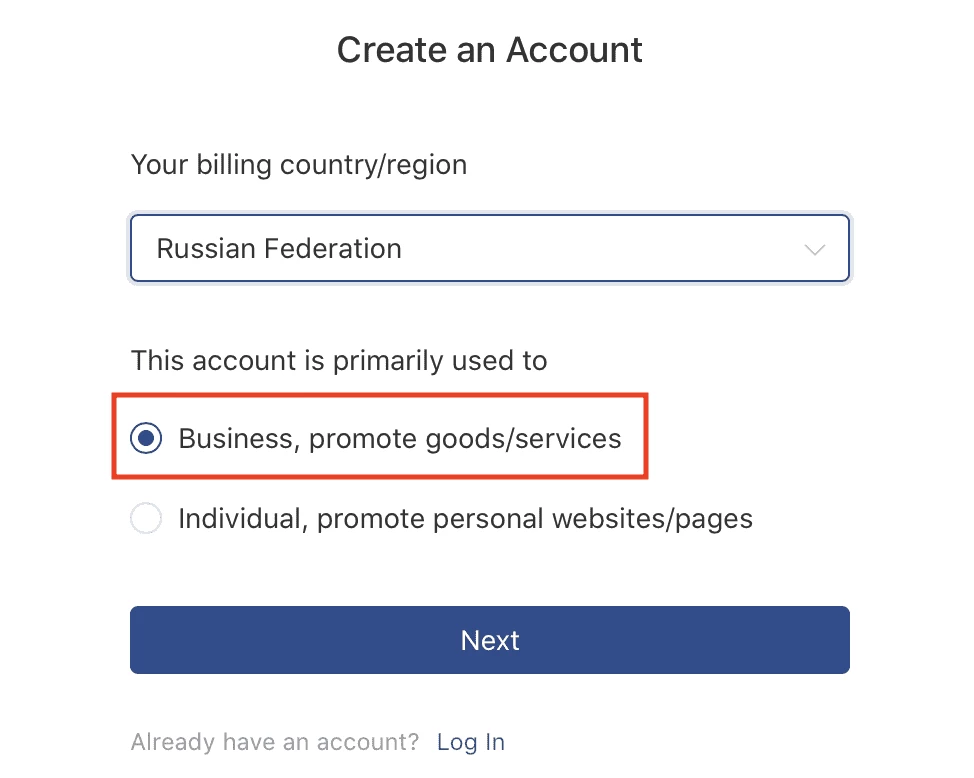Click the 'Russian Federation' selected value text
The image size is (974, 778).
pyautogui.click(x=279, y=249)
